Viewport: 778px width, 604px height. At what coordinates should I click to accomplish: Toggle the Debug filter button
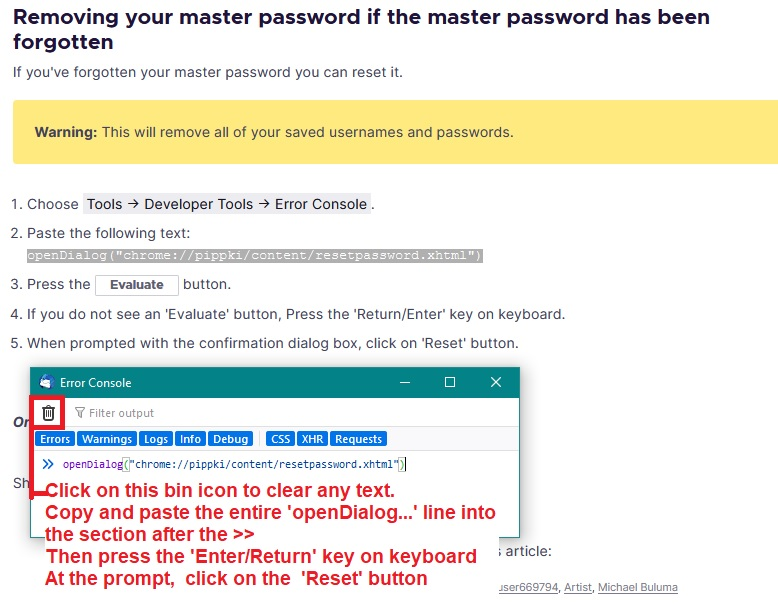[231, 439]
